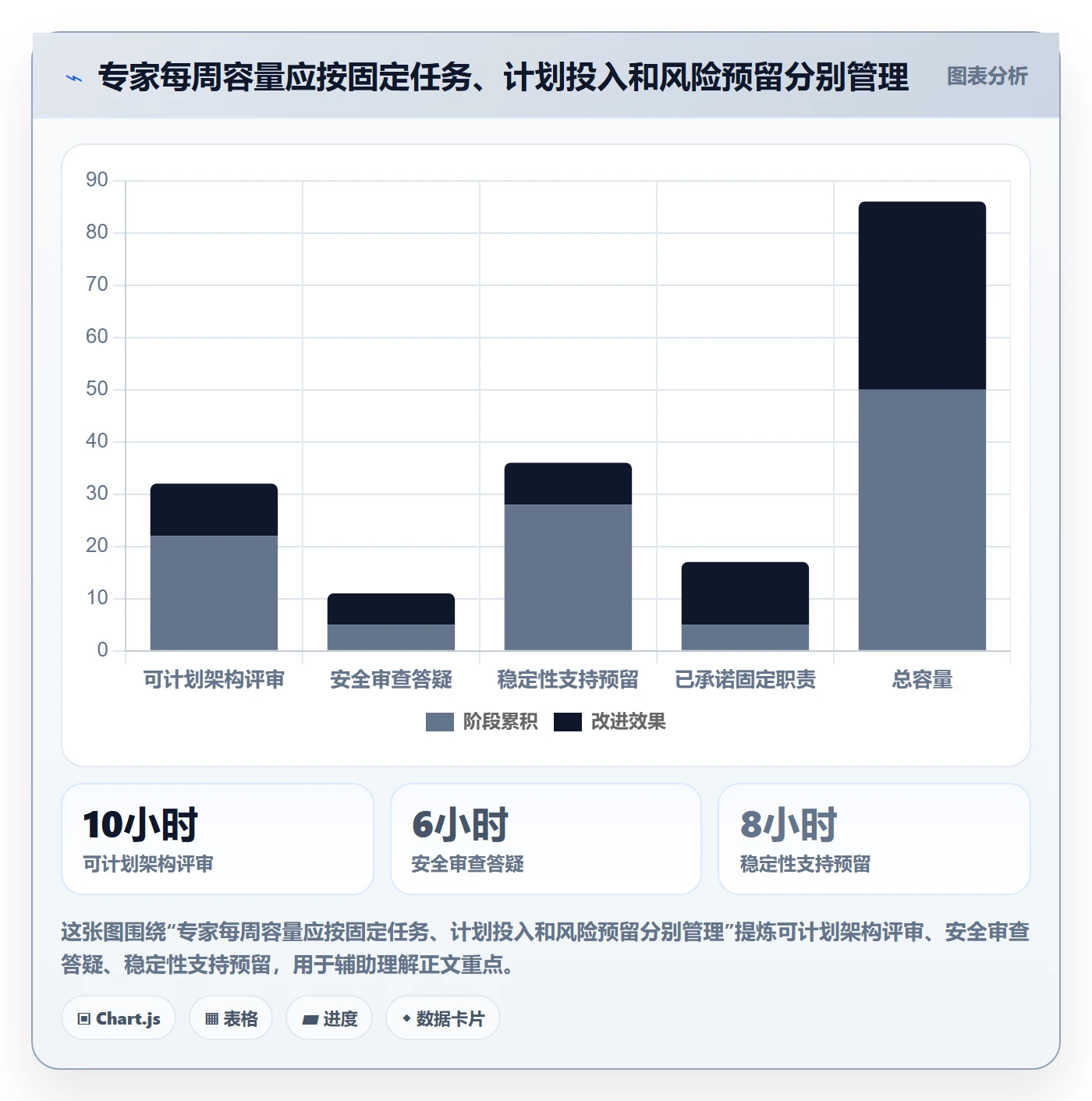Click the 稳定性支持预留 x-axis label
Screen dimensions: 1092x1101
[x=568, y=680]
